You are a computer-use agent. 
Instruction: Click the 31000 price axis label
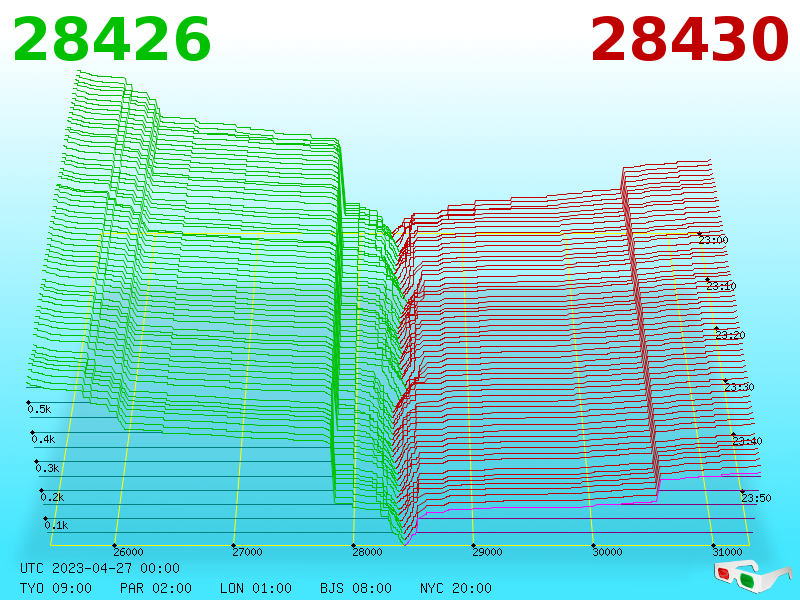(727, 552)
